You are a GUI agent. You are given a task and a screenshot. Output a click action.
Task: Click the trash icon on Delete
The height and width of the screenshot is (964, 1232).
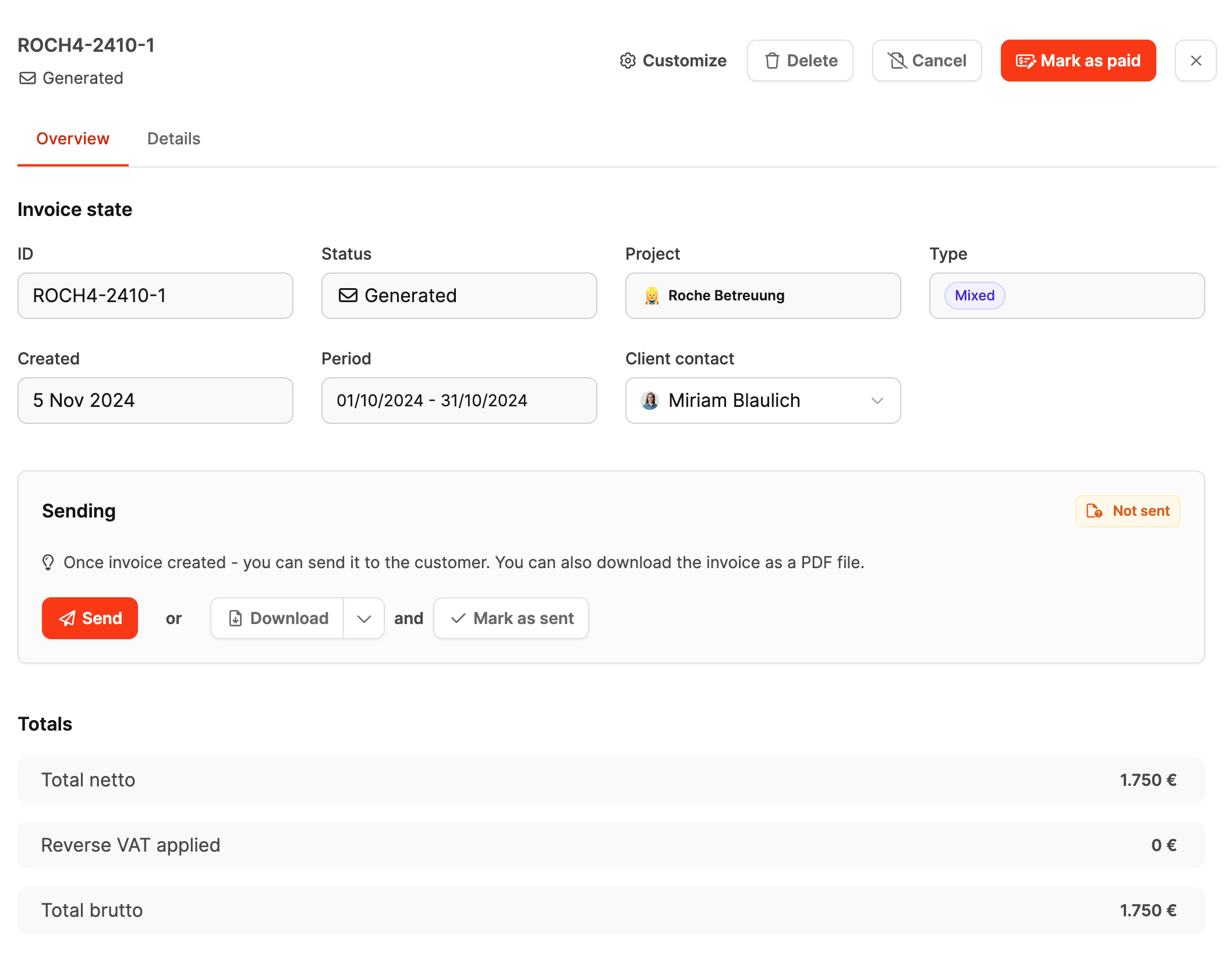point(772,61)
